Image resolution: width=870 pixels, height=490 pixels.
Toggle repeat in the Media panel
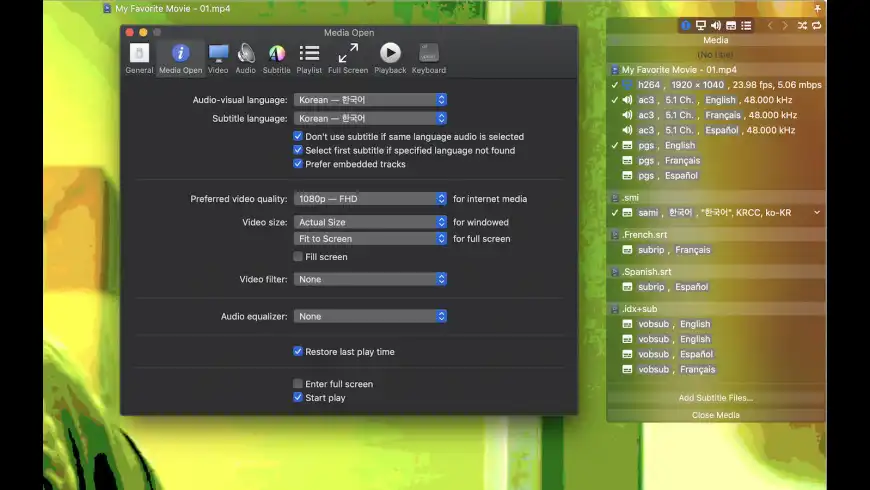tap(817, 26)
